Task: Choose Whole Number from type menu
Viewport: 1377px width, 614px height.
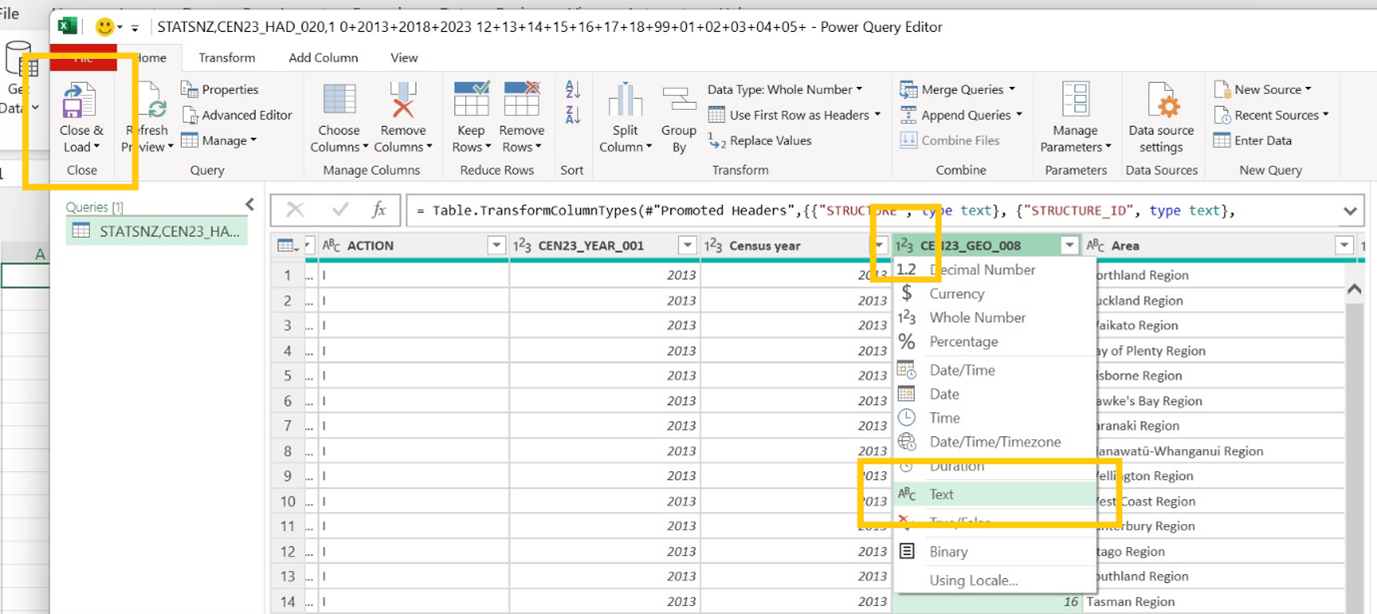Action: 977,318
